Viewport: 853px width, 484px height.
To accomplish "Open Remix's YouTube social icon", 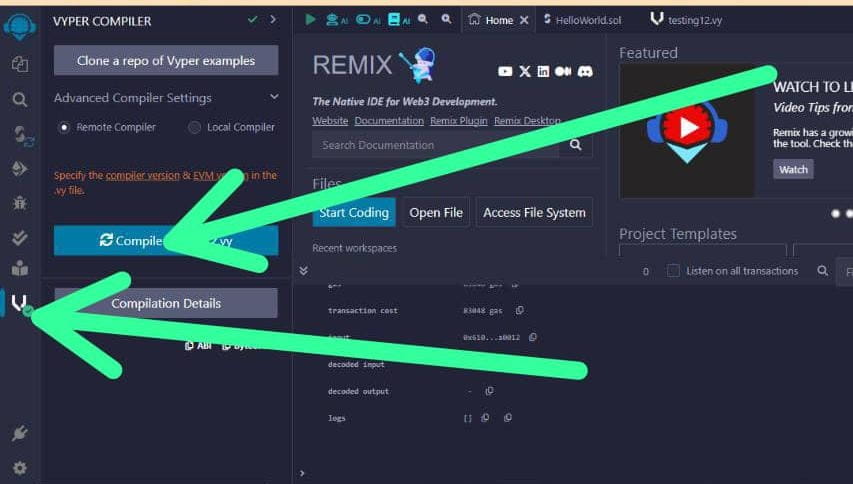I will click(505, 71).
